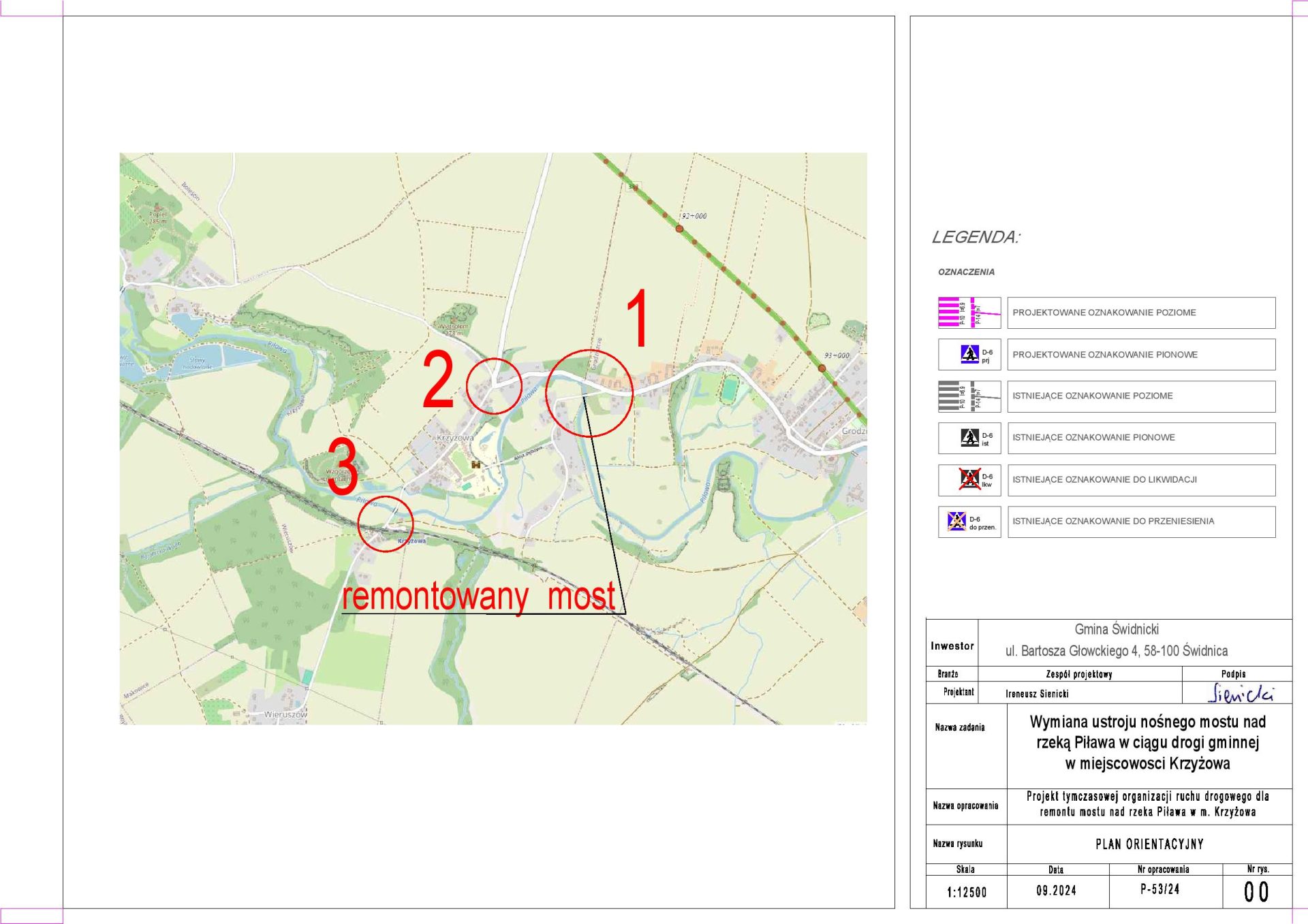Click the castle symbol on the Krzyżowa map
The image size is (1308, 924).
coord(476,464)
